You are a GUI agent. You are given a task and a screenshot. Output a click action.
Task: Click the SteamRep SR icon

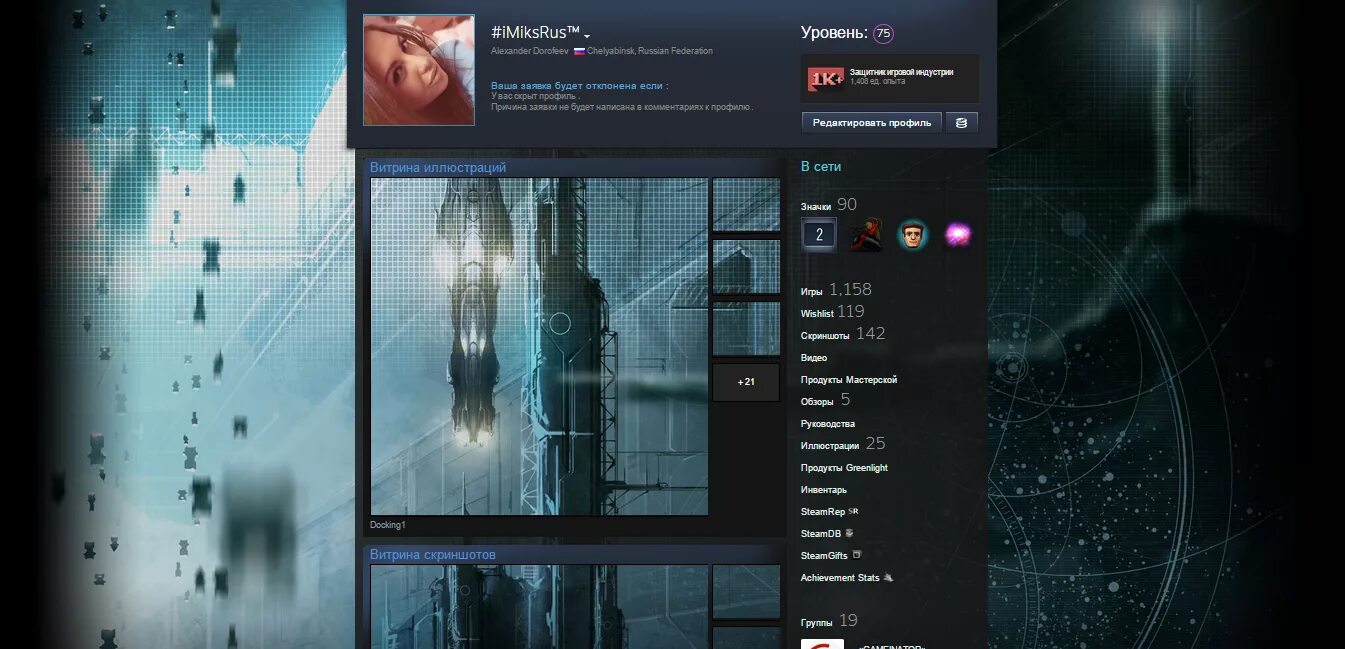[853, 510]
